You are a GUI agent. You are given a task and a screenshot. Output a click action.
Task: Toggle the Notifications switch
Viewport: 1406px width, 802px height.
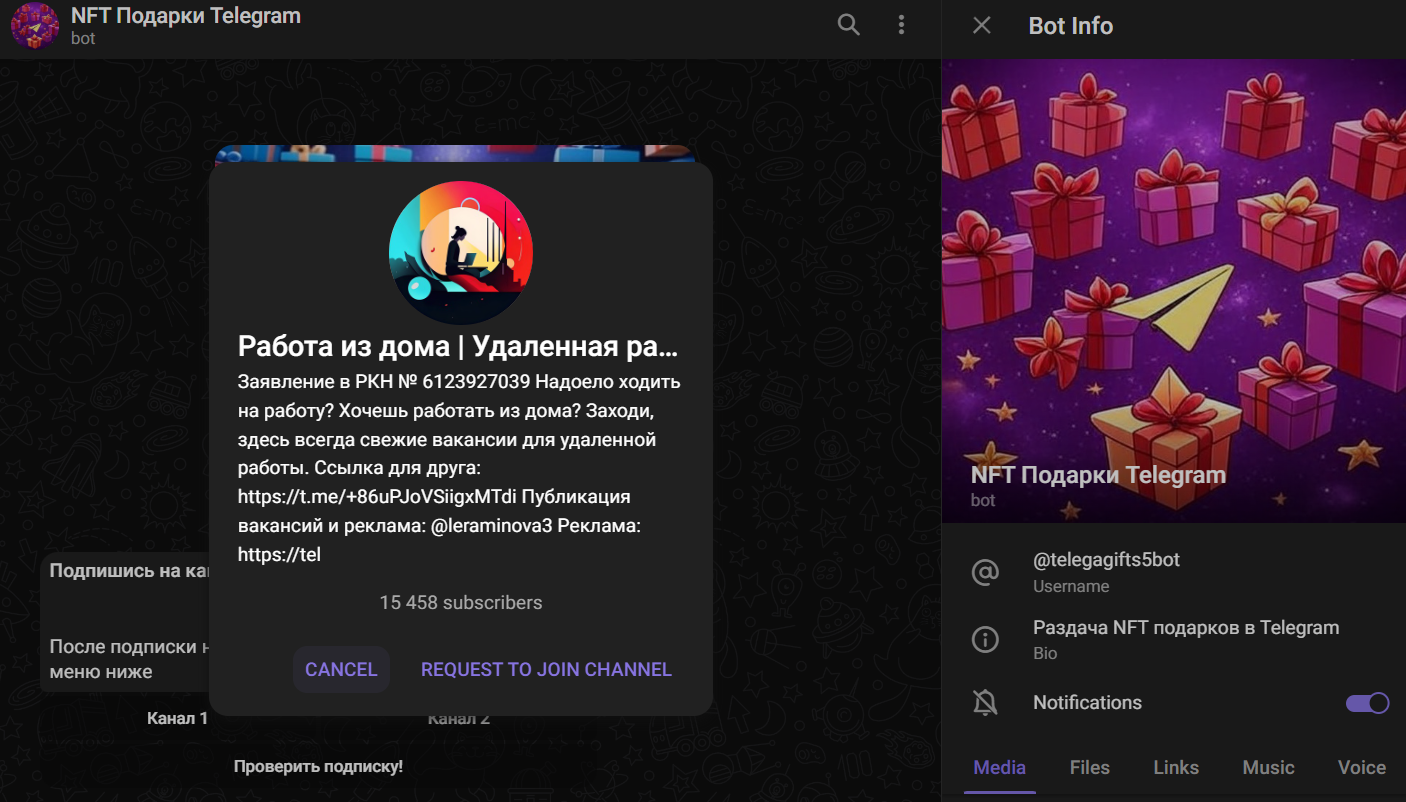point(1367,703)
